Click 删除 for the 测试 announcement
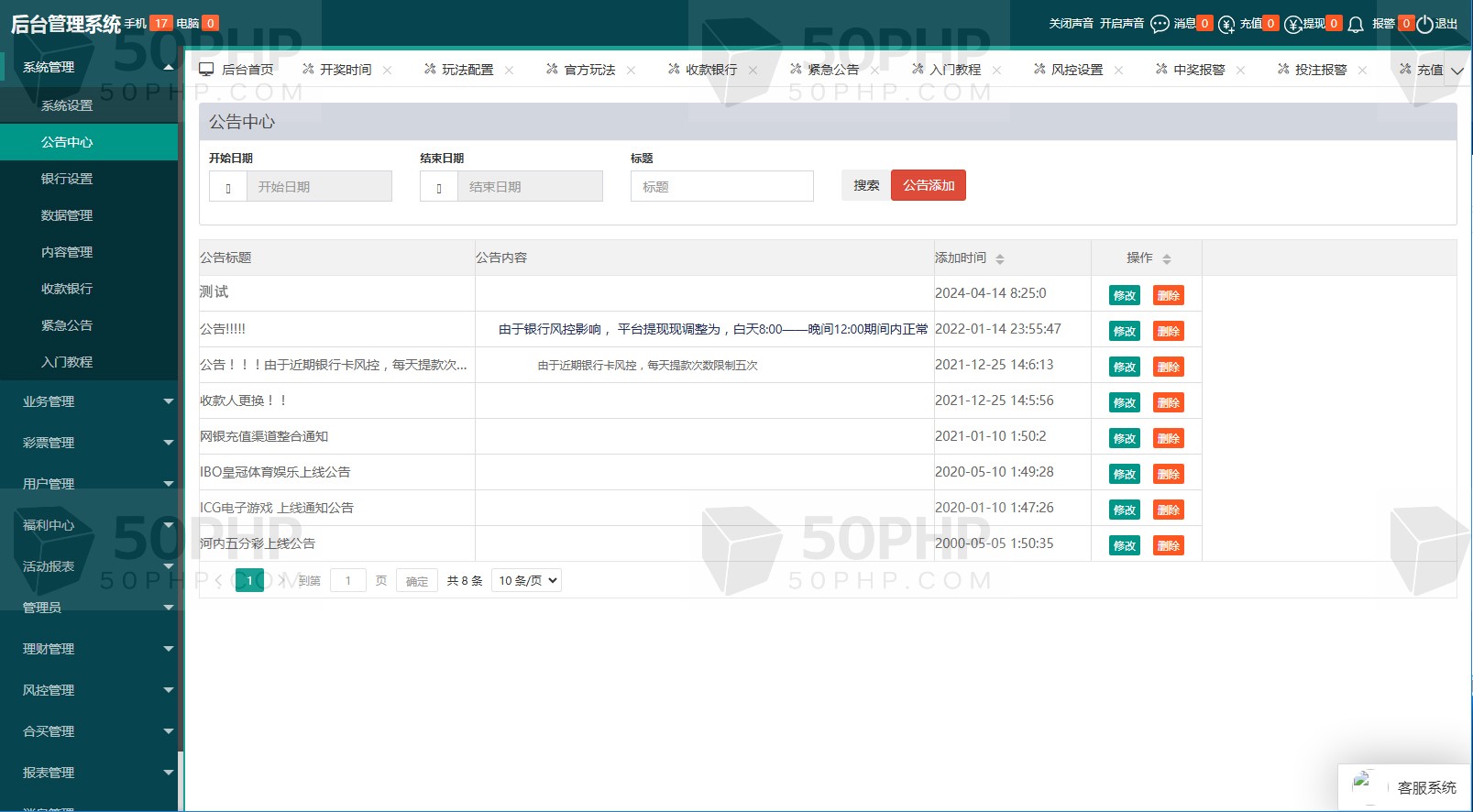The width and height of the screenshot is (1473, 812). (x=1168, y=295)
